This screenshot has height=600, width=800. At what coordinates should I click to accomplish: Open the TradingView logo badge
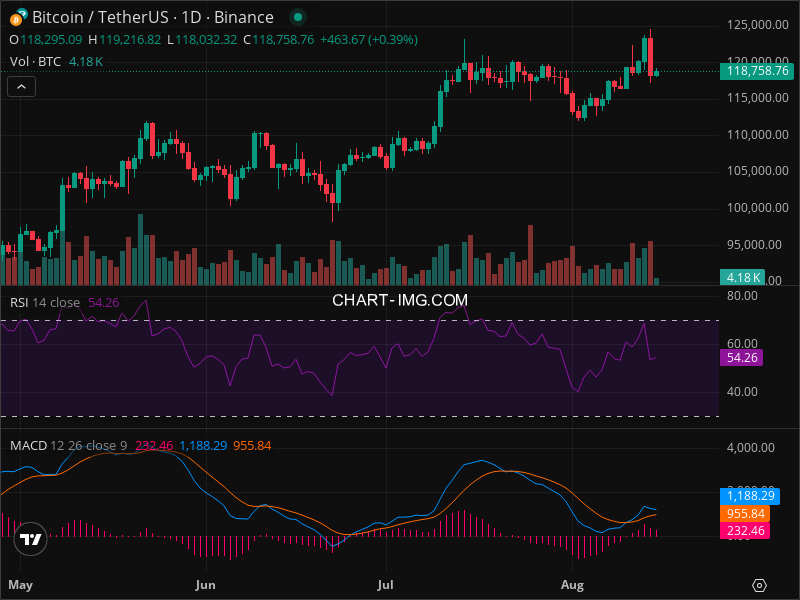pos(31,539)
